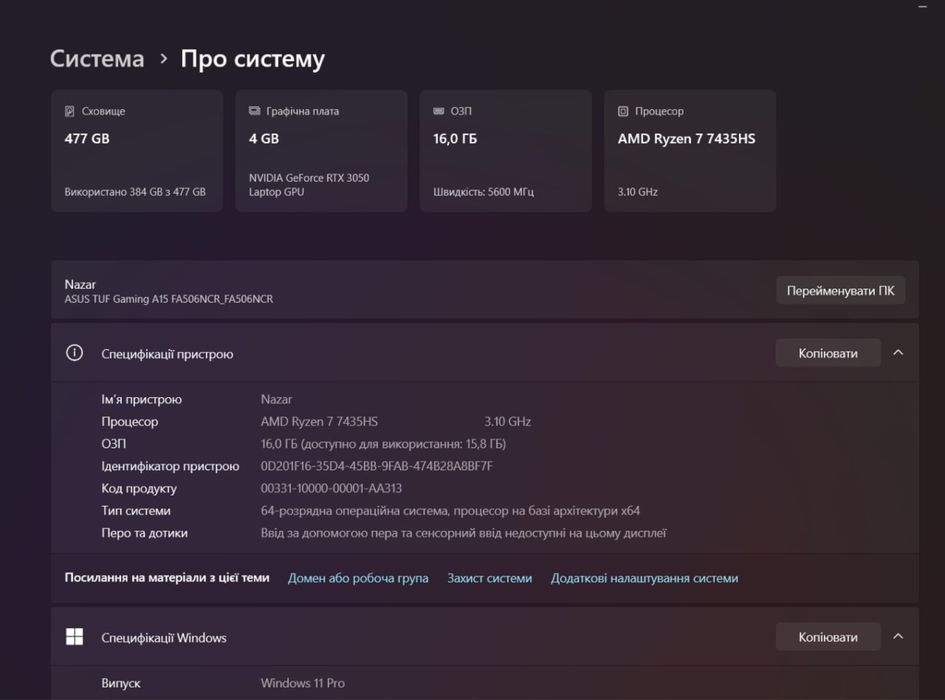Open the Домен або робоча група link
This screenshot has width=945, height=700.
coord(358,578)
